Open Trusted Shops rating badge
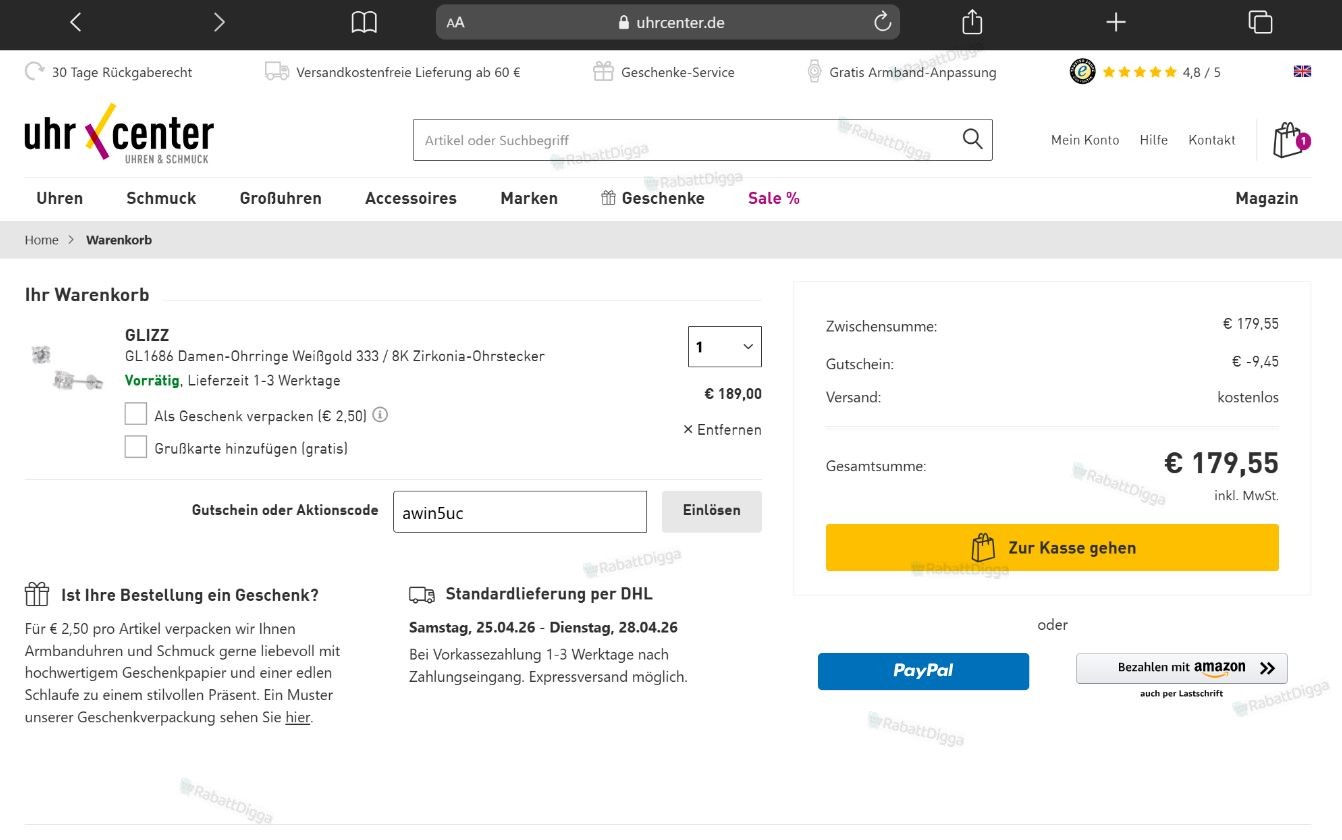Viewport: 1342px width, 840px height. point(1082,71)
